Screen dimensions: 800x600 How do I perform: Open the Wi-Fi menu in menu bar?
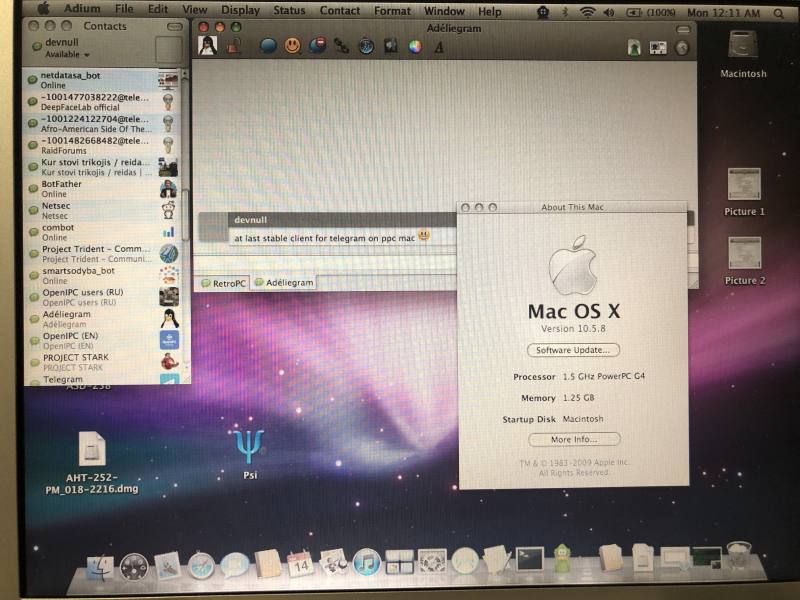point(587,12)
